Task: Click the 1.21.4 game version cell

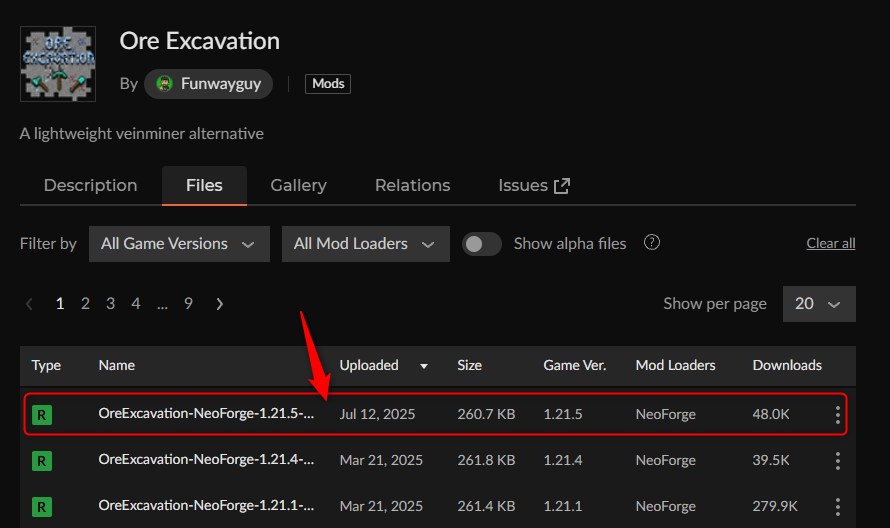Action: [562, 460]
